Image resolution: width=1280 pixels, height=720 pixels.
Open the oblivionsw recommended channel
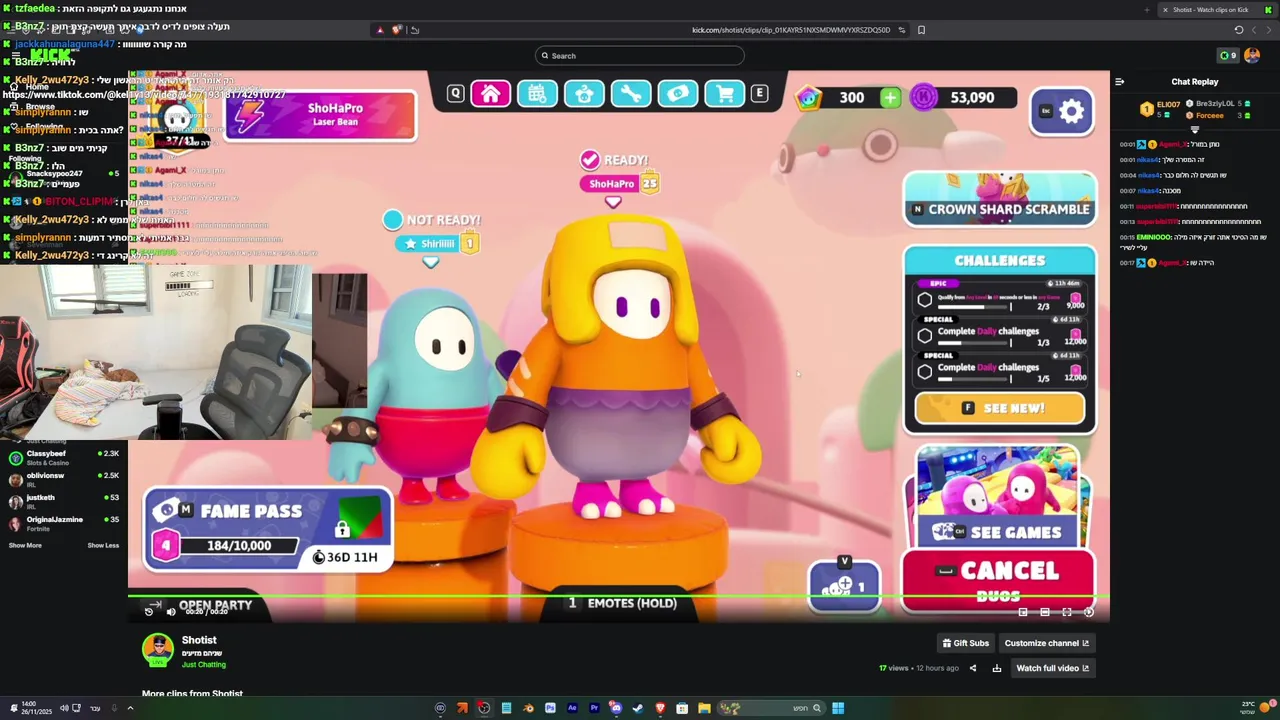(64, 479)
